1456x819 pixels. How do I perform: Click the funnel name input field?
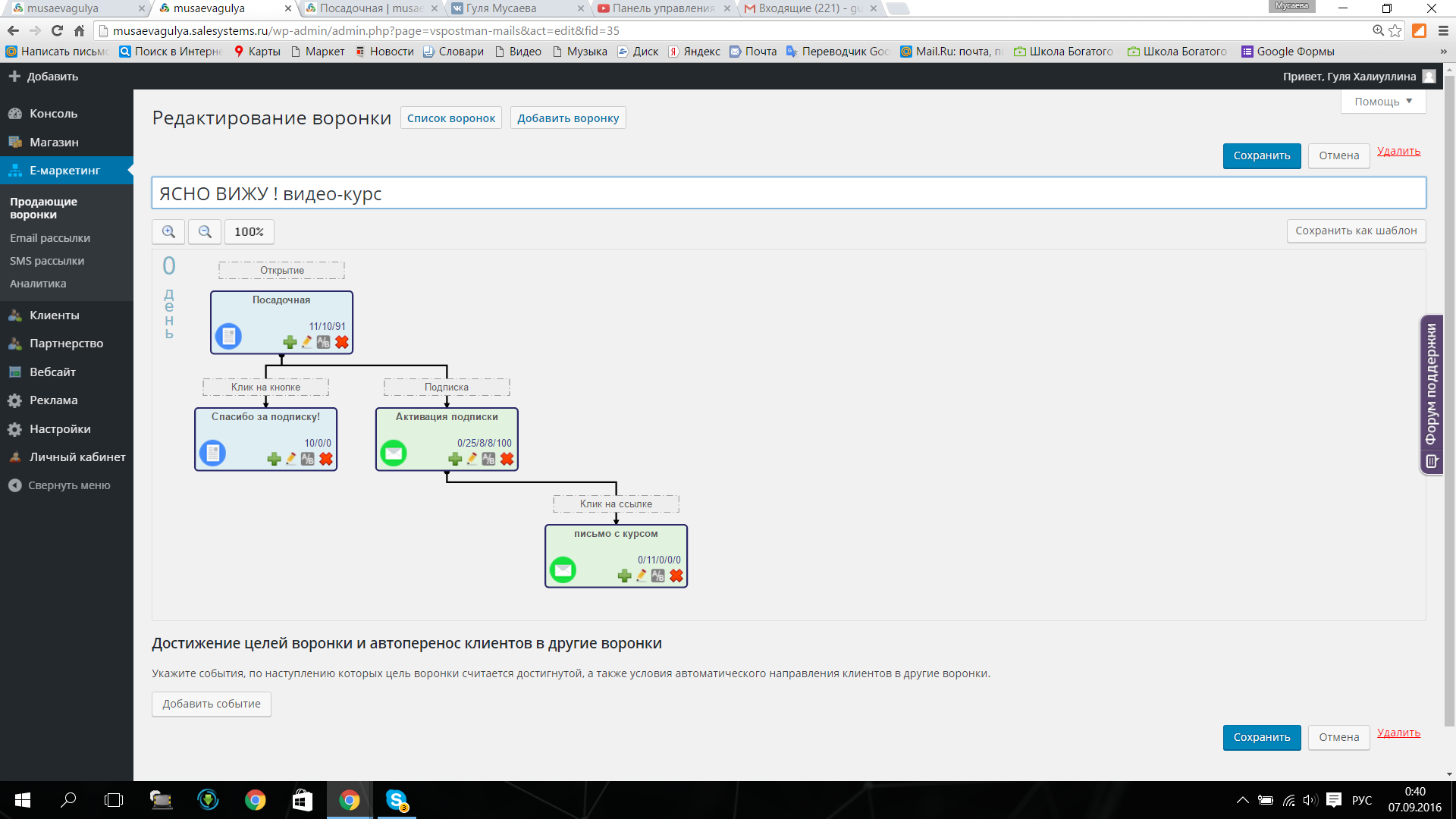click(x=789, y=193)
